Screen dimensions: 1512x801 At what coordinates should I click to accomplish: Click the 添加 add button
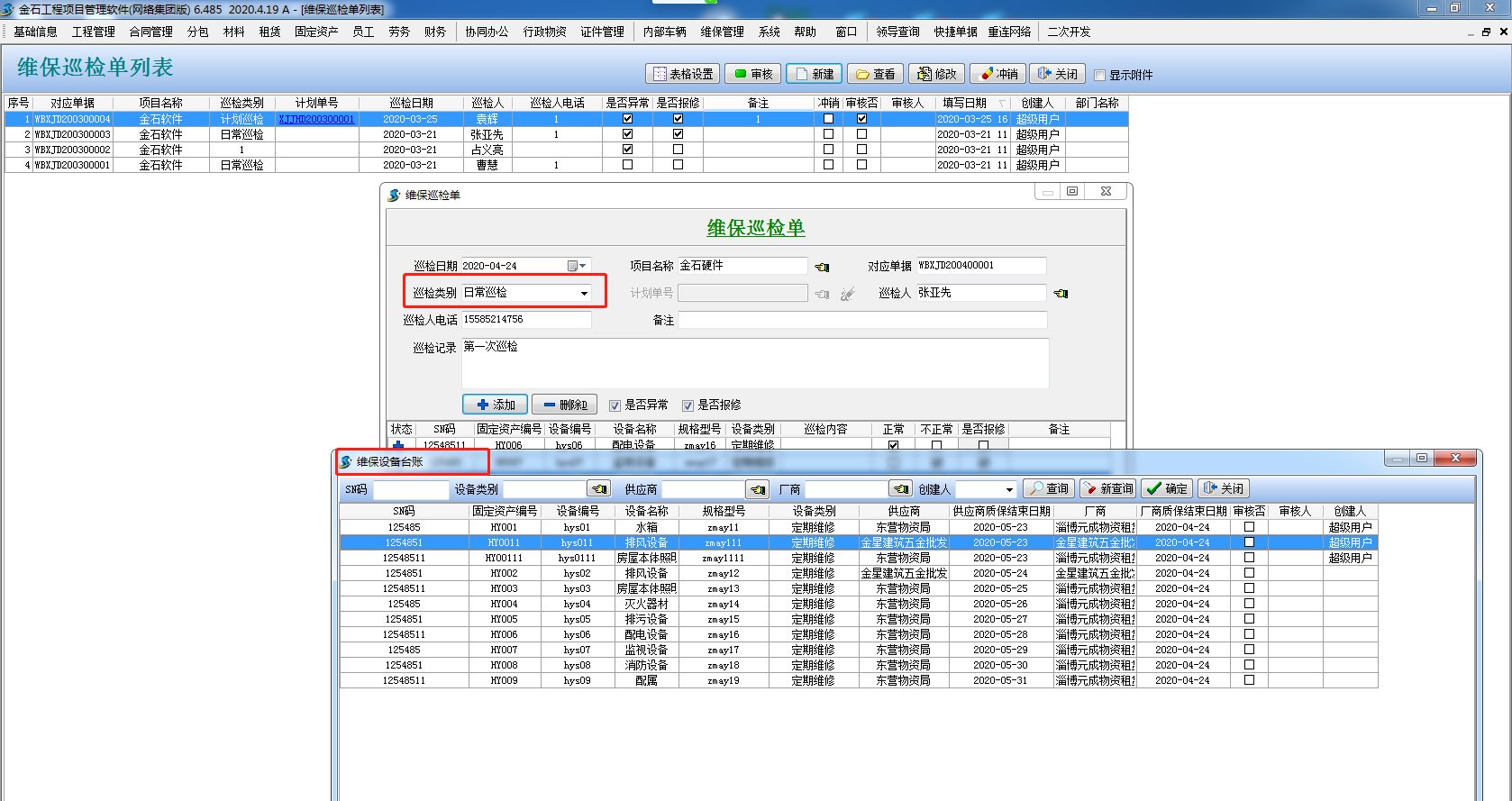coord(495,405)
